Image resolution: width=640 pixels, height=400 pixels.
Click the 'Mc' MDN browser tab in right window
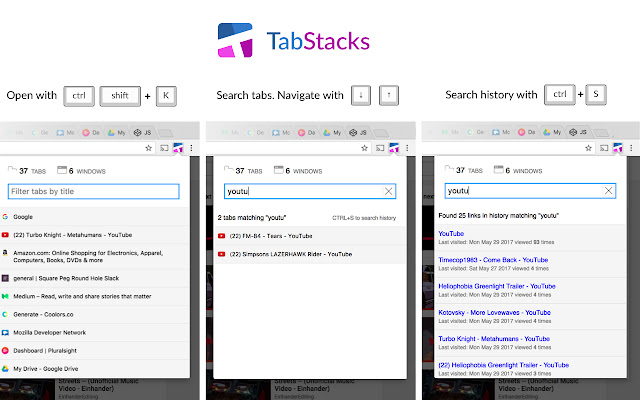pos(501,132)
